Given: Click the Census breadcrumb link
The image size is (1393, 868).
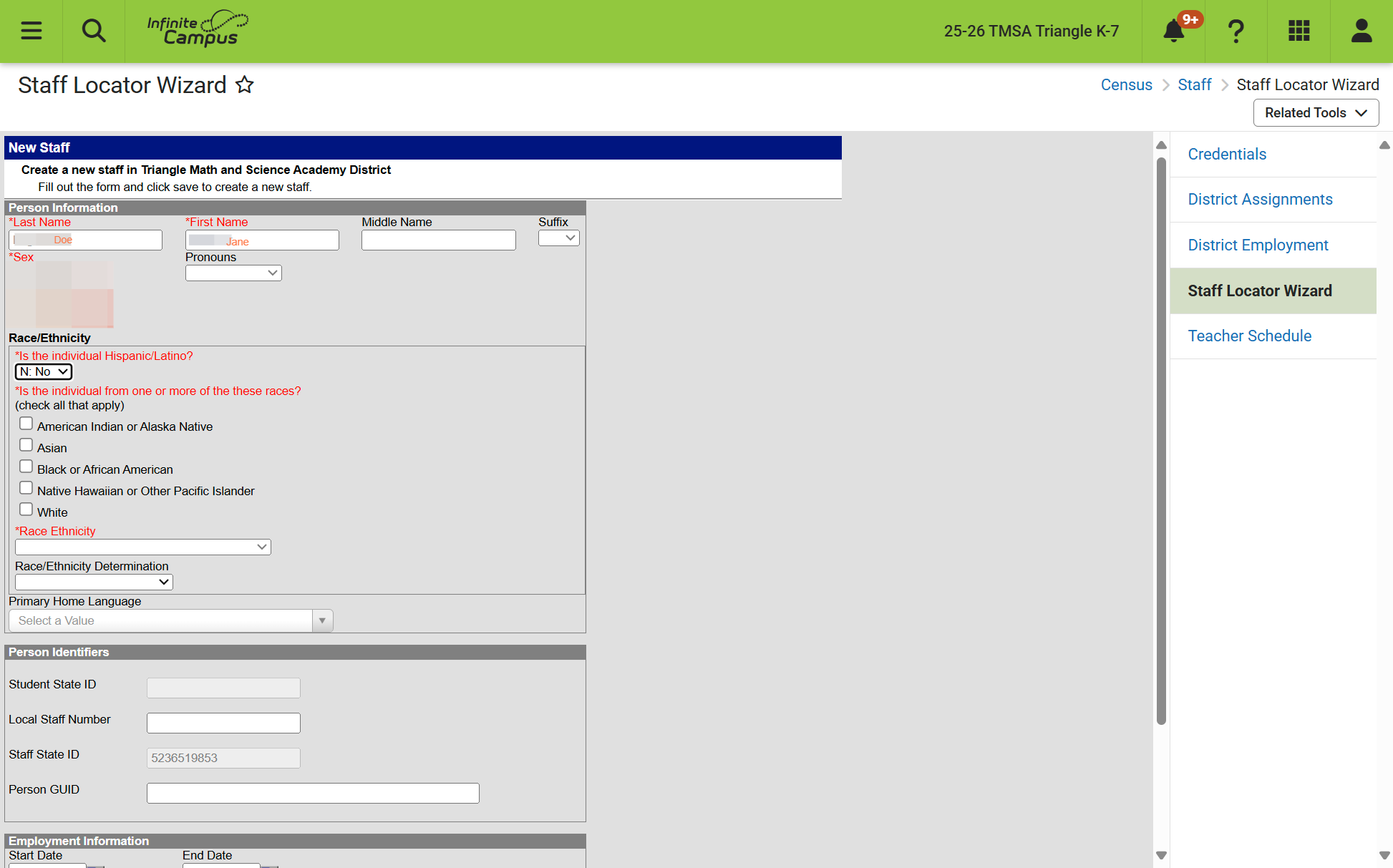Looking at the screenshot, I should [1126, 84].
